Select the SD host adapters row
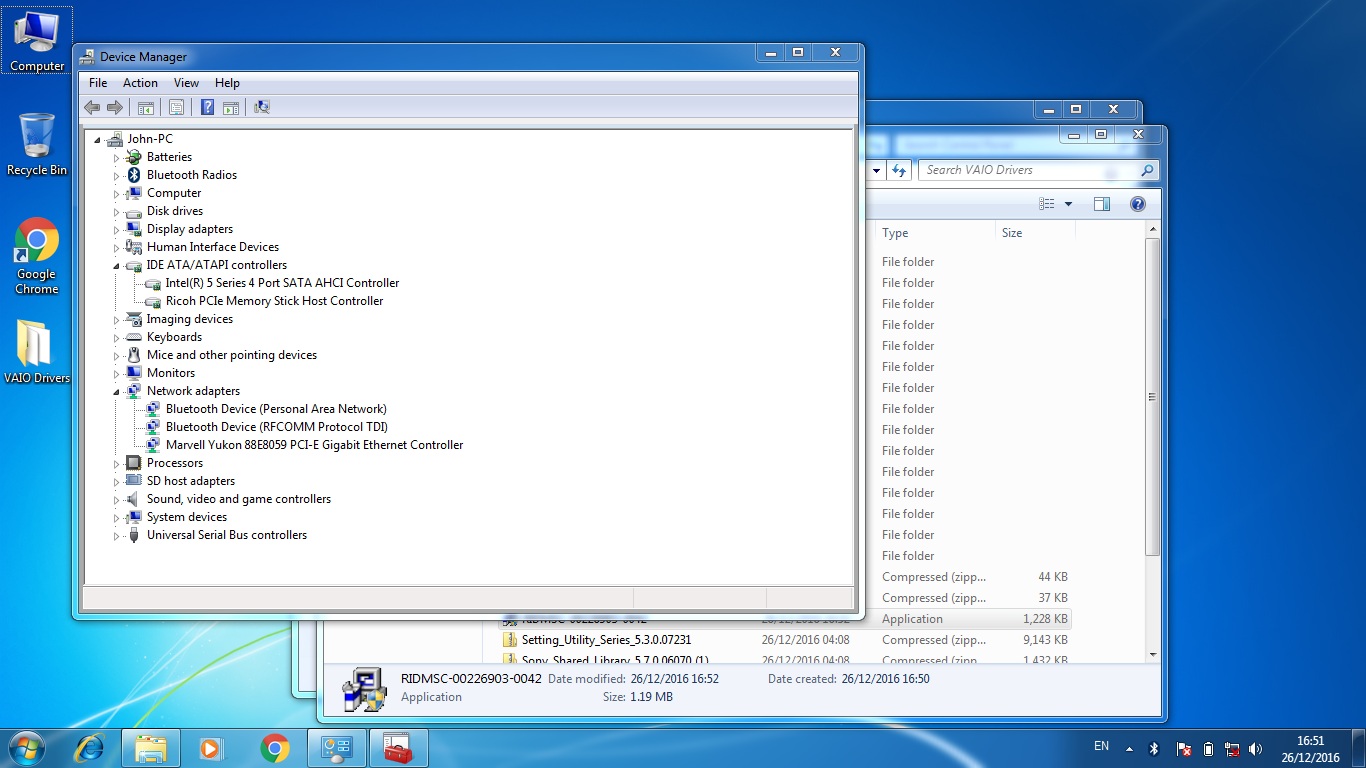 pyautogui.click(x=191, y=481)
